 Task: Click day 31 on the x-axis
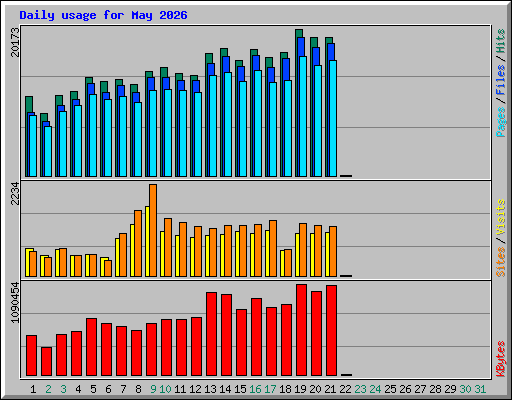tap(480, 389)
